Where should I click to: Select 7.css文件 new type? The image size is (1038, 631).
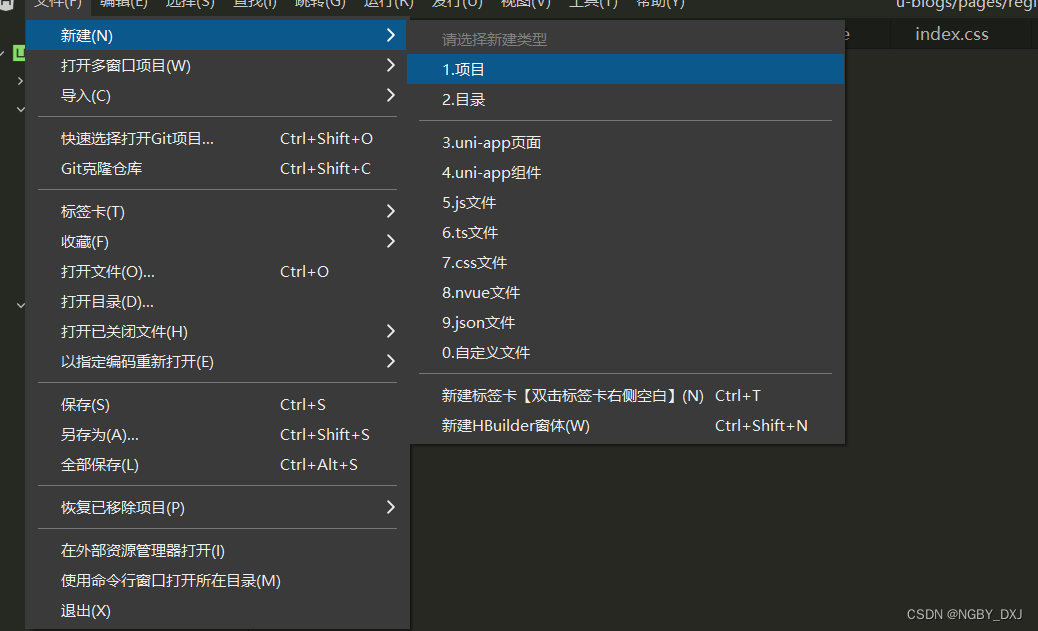pyautogui.click(x=626, y=262)
